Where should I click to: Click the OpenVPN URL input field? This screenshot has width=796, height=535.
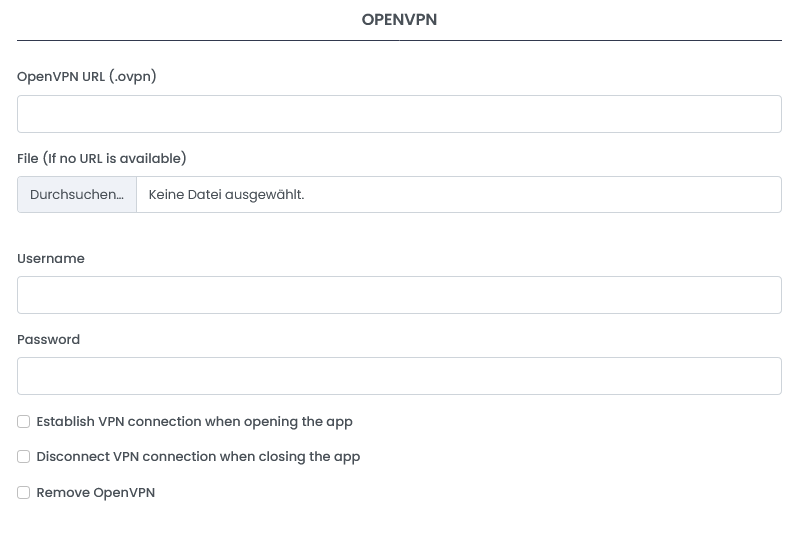pos(399,114)
